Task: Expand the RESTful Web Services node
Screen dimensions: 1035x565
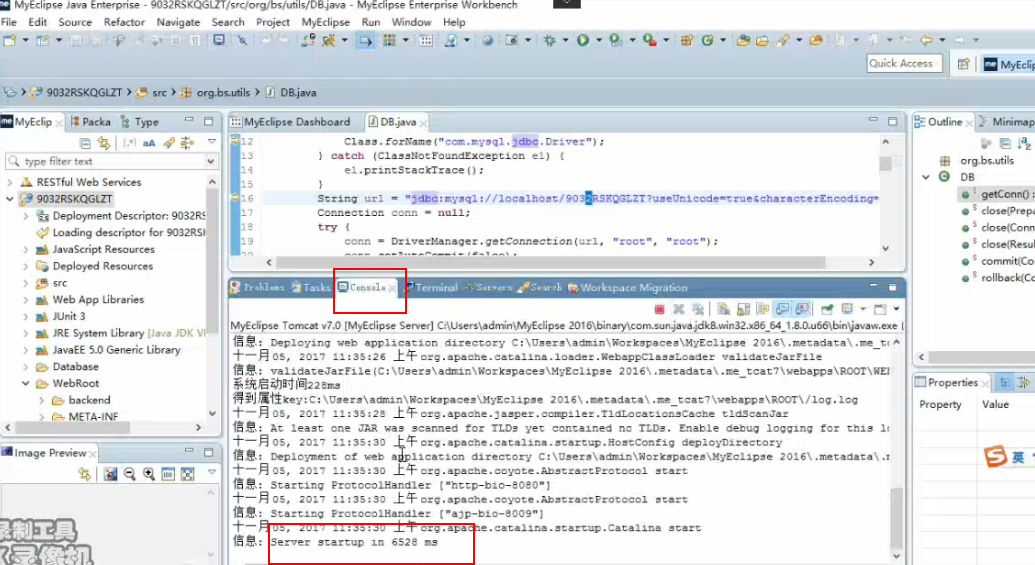Action: pos(10,182)
